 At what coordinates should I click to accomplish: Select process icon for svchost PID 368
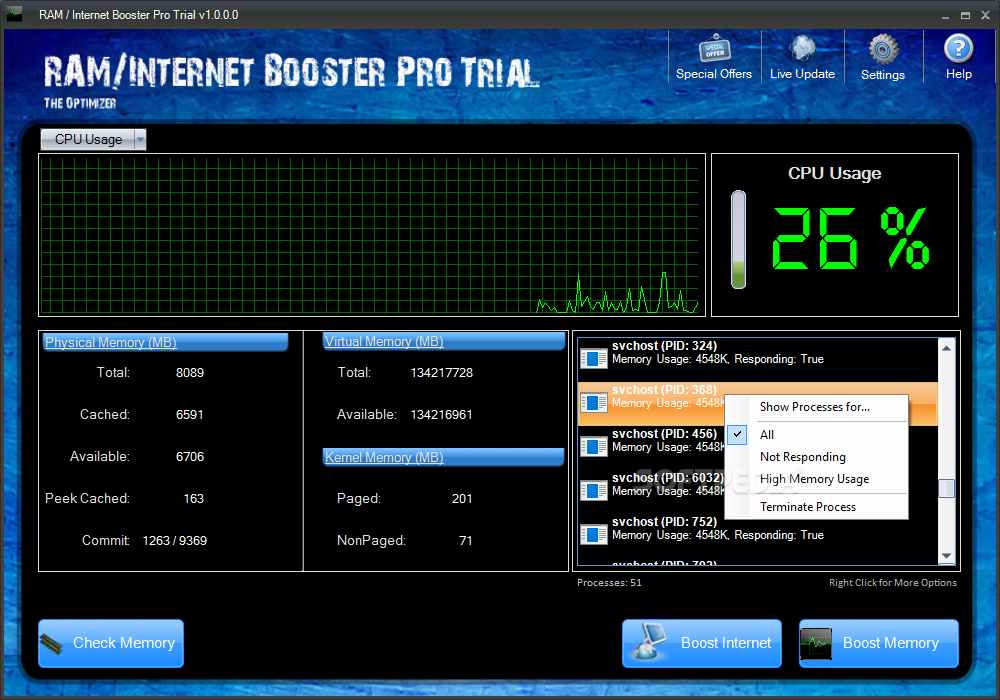594,403
